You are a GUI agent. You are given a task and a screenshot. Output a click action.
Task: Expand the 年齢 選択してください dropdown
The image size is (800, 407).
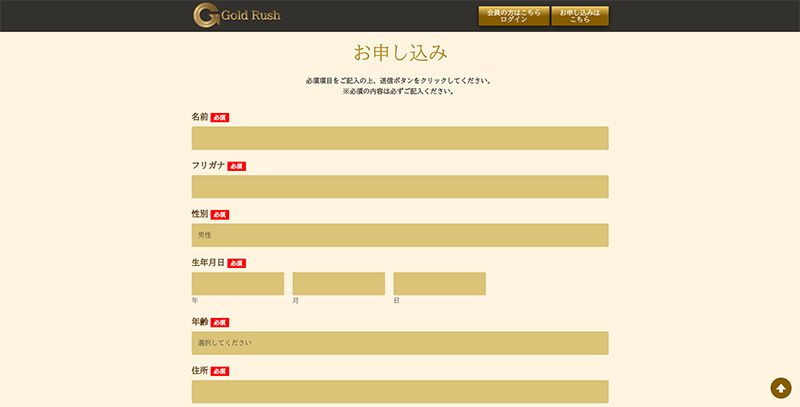click(x=400, y=343)
